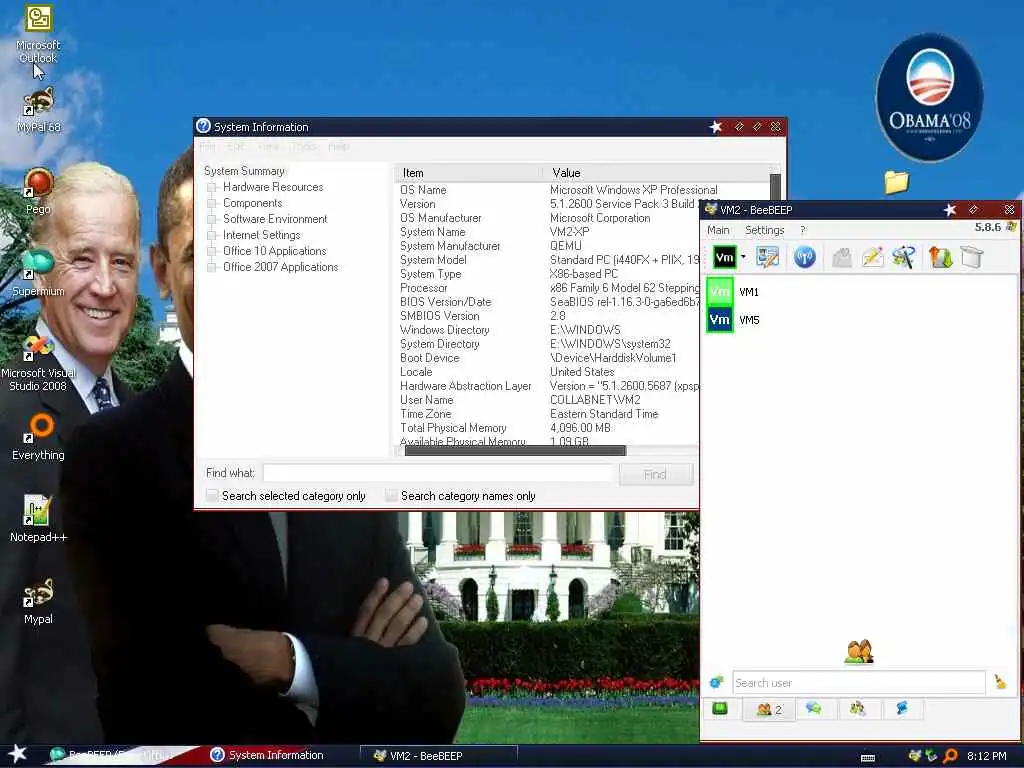Expand the Internet Settings node
The image size is (1024, 768).
(212, 235)
